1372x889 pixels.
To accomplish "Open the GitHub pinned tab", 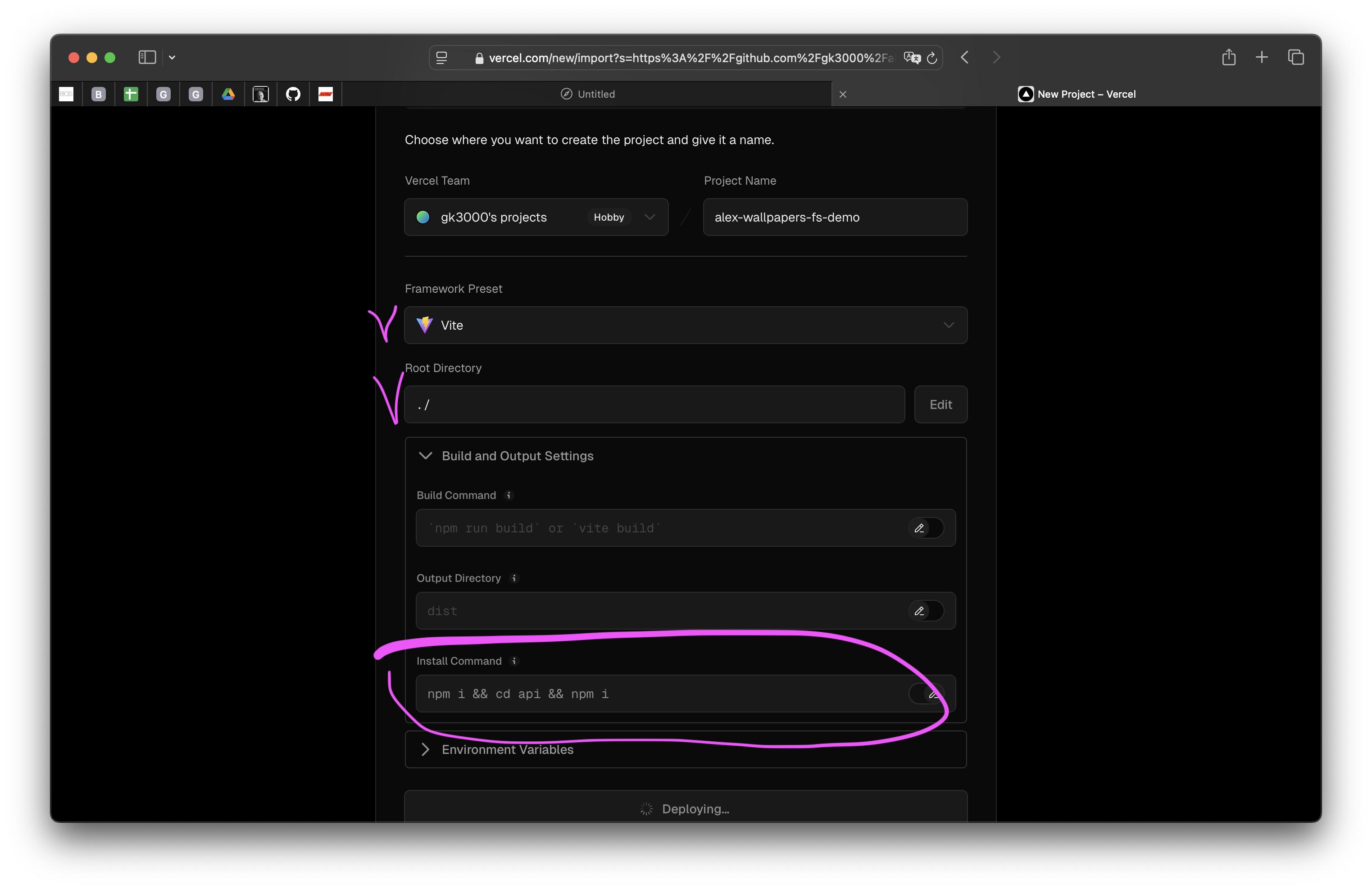I will point(293,94).
